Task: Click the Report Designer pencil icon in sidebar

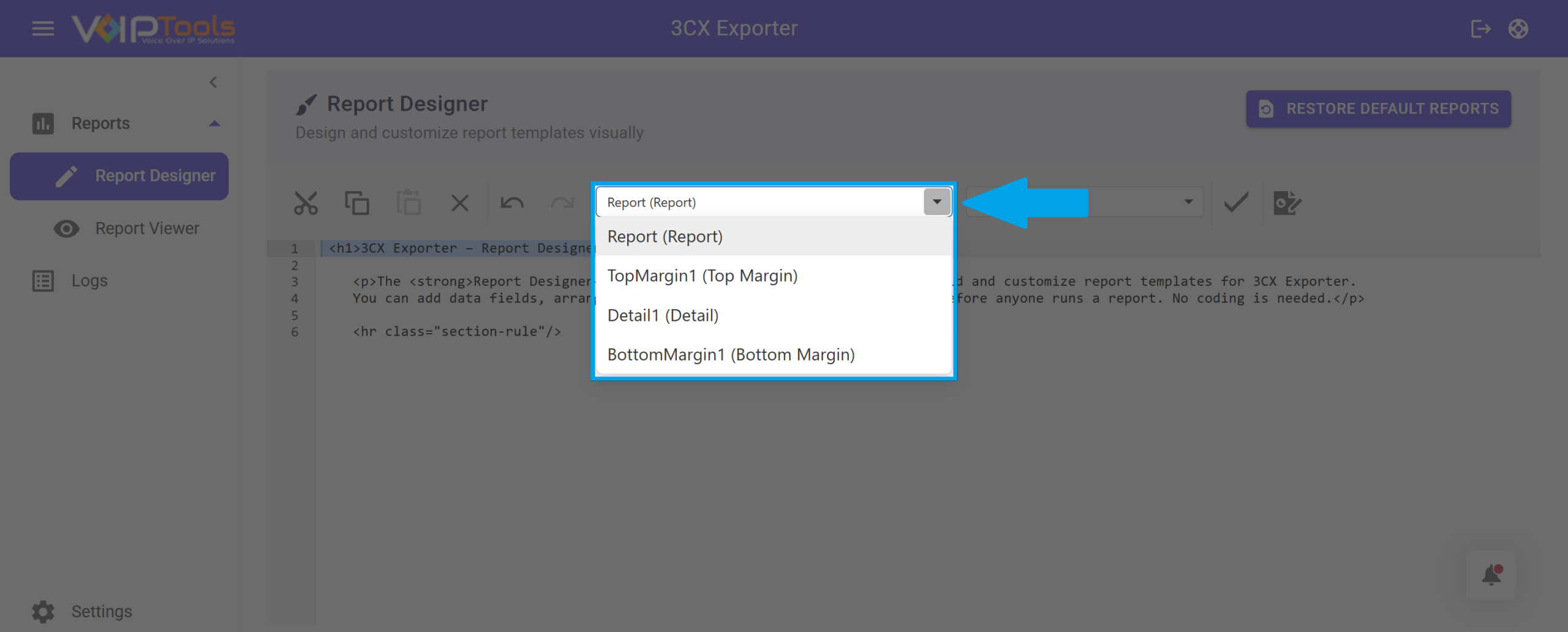Action: coord(67,176)
